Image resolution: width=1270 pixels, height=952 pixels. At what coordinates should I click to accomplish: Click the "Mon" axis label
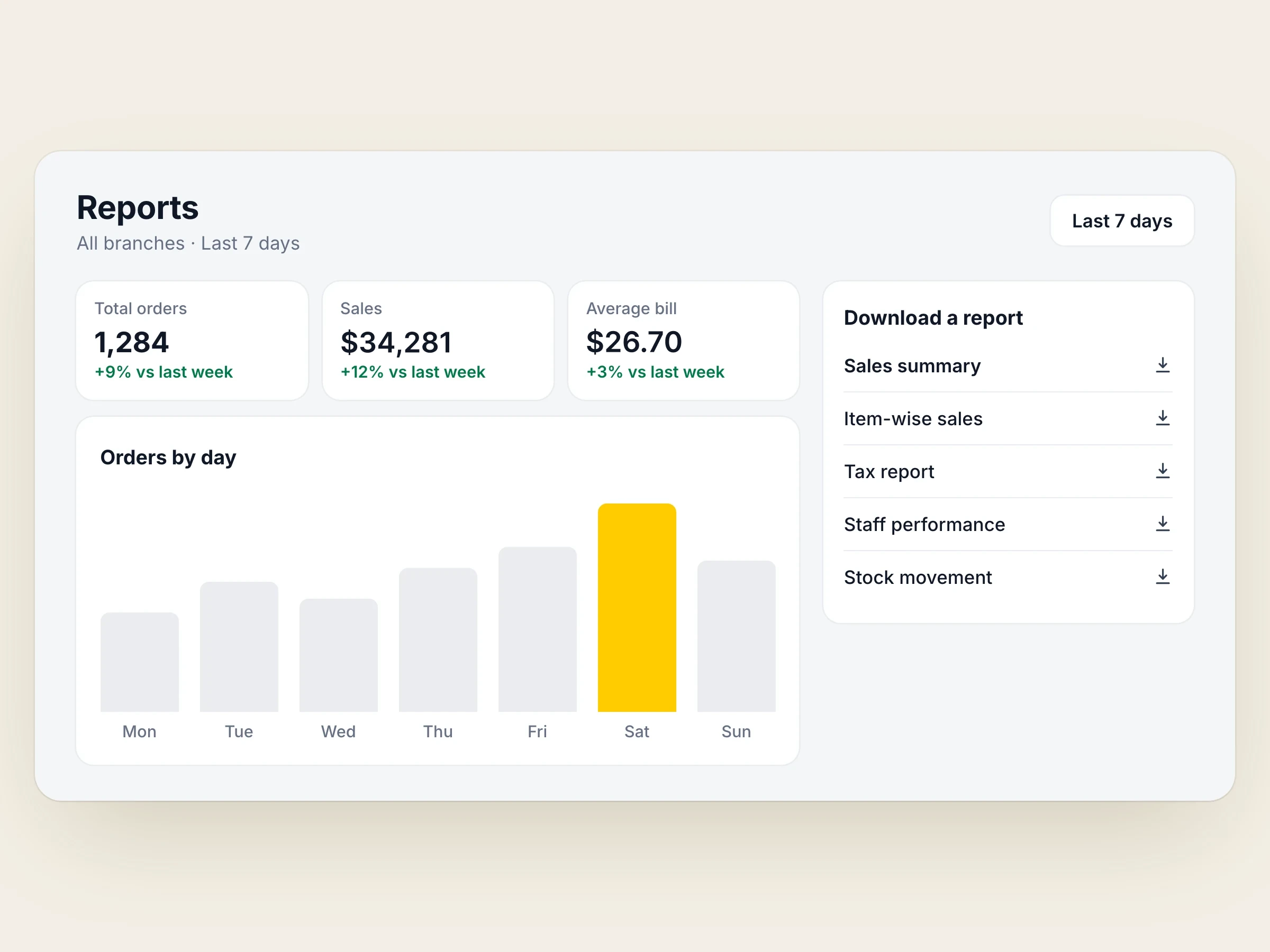coord(140,731)
